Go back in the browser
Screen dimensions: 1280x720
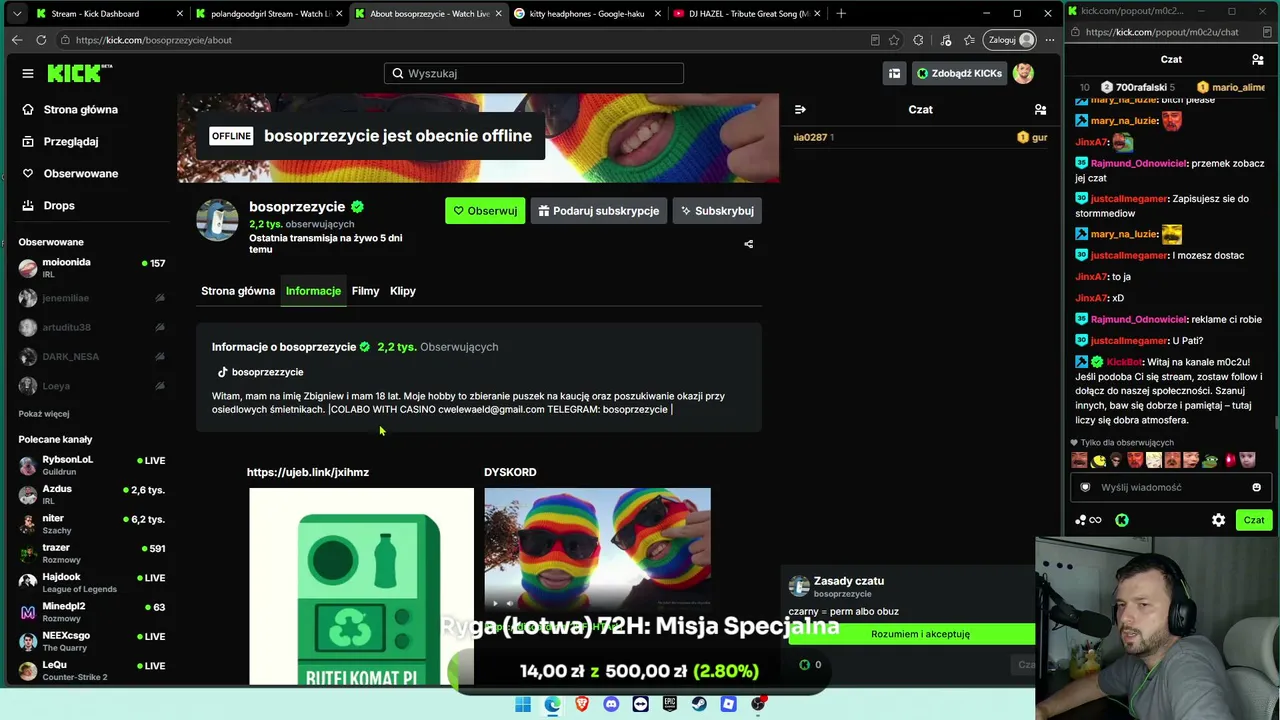point(17,40)
